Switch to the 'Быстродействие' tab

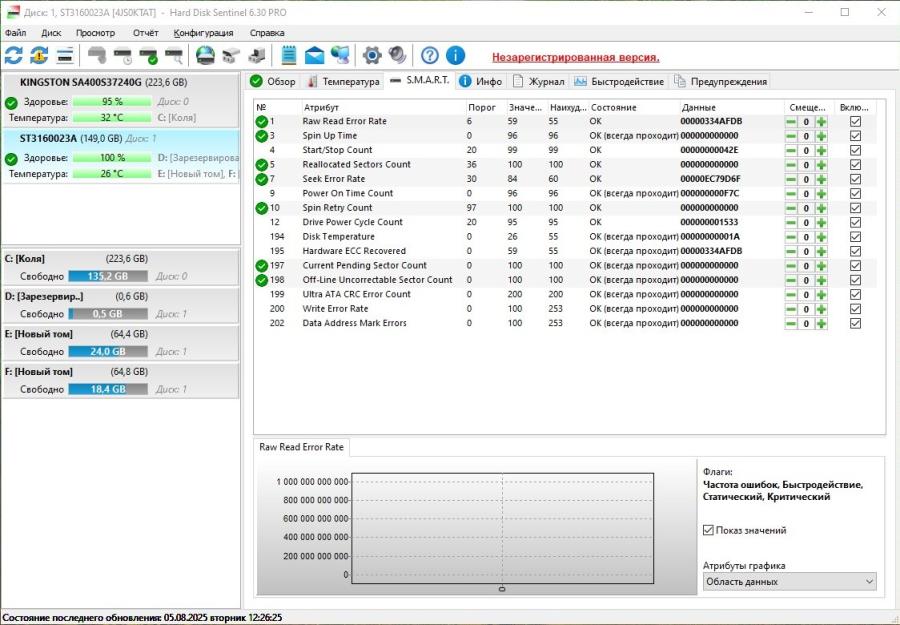[619, 81]
